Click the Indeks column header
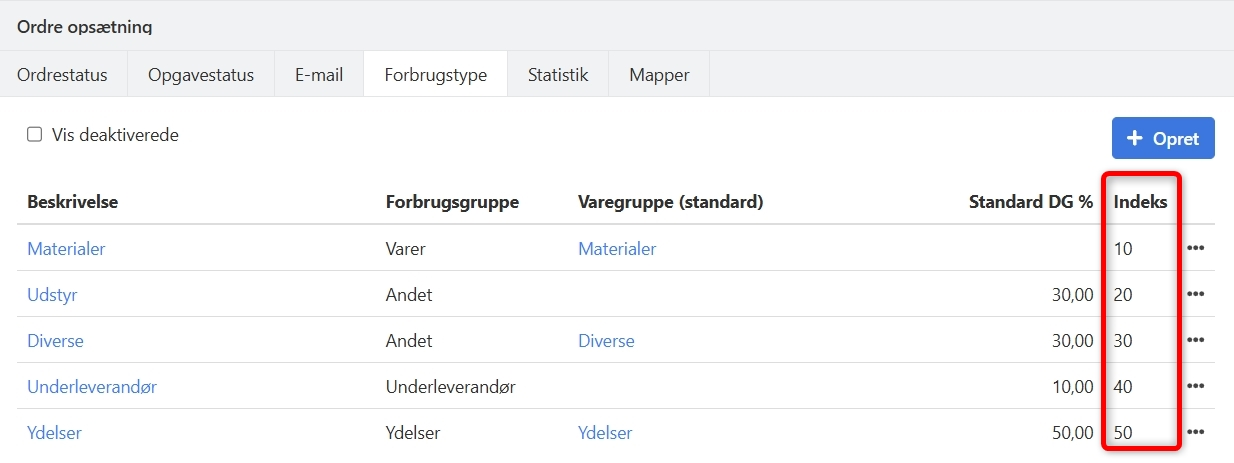The width and height of the screenshot is (1234, 463). coord(1140,202)
